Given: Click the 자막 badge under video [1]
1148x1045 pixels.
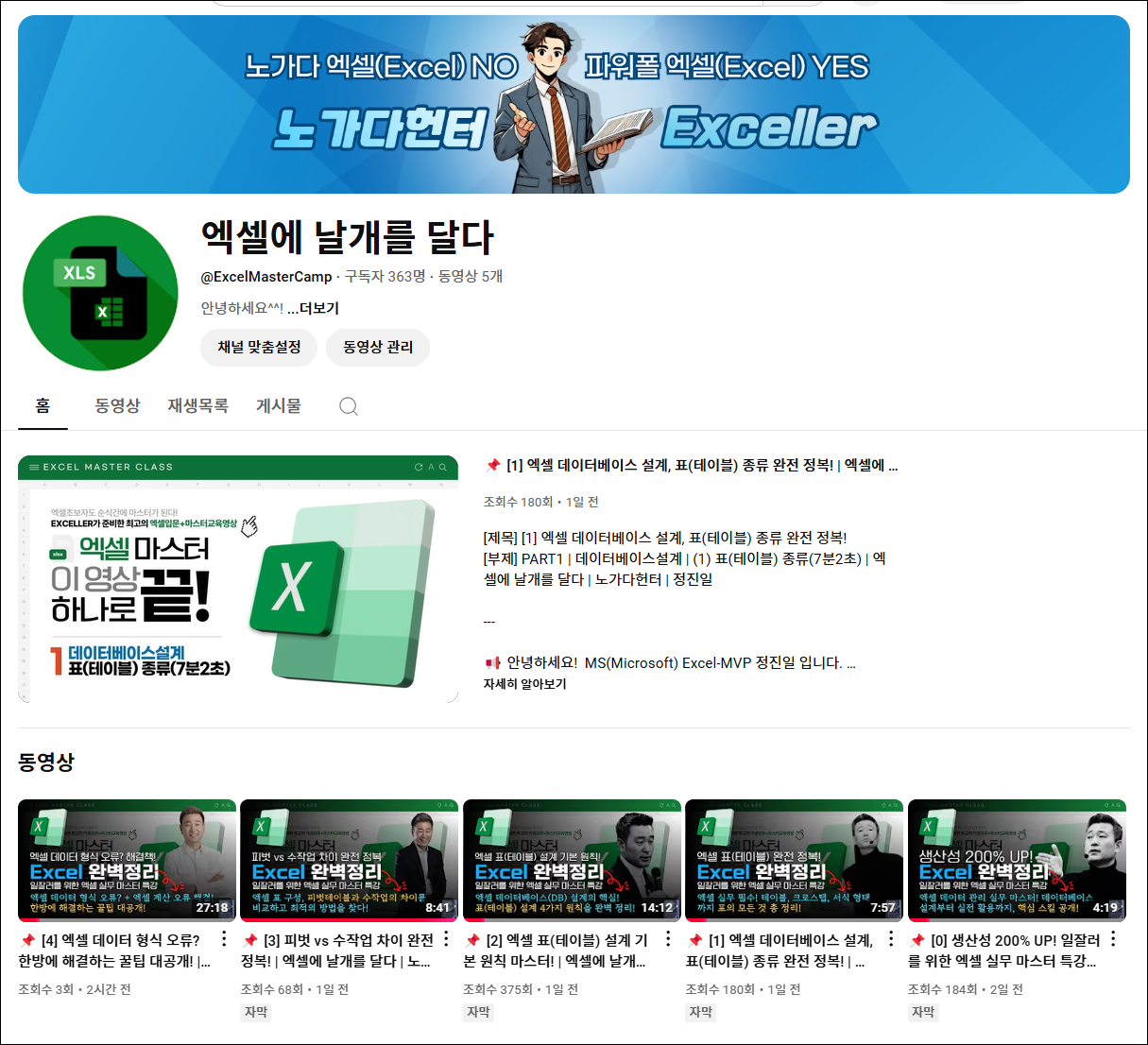Looking at the screenshot, I should tap(701, 1012).
